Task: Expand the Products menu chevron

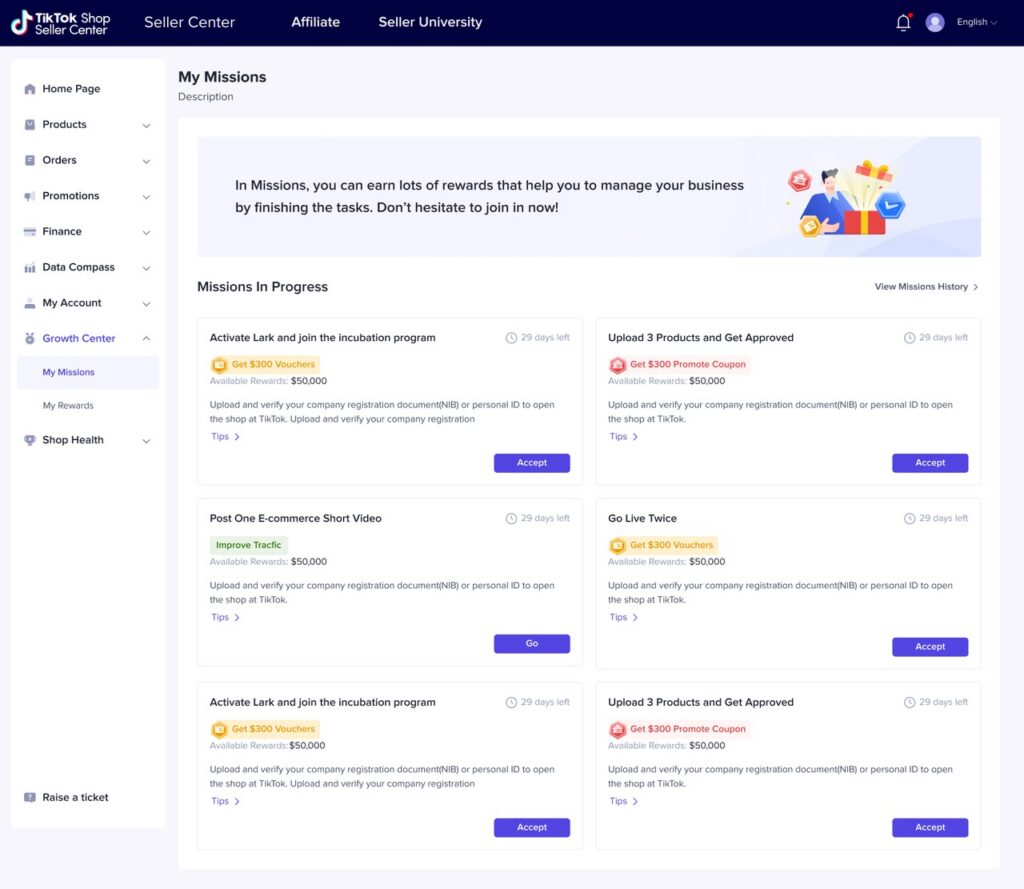Action: [146, 125]
